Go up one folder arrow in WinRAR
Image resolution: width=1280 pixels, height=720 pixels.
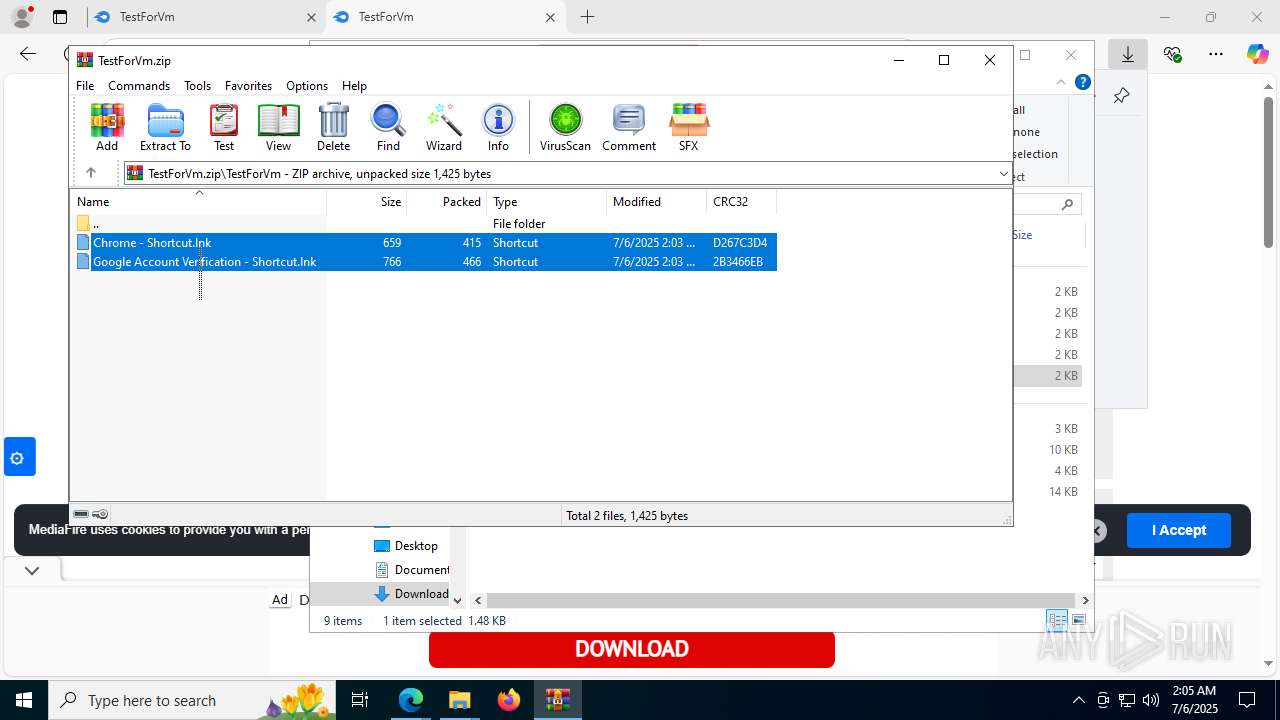point(90,173)
